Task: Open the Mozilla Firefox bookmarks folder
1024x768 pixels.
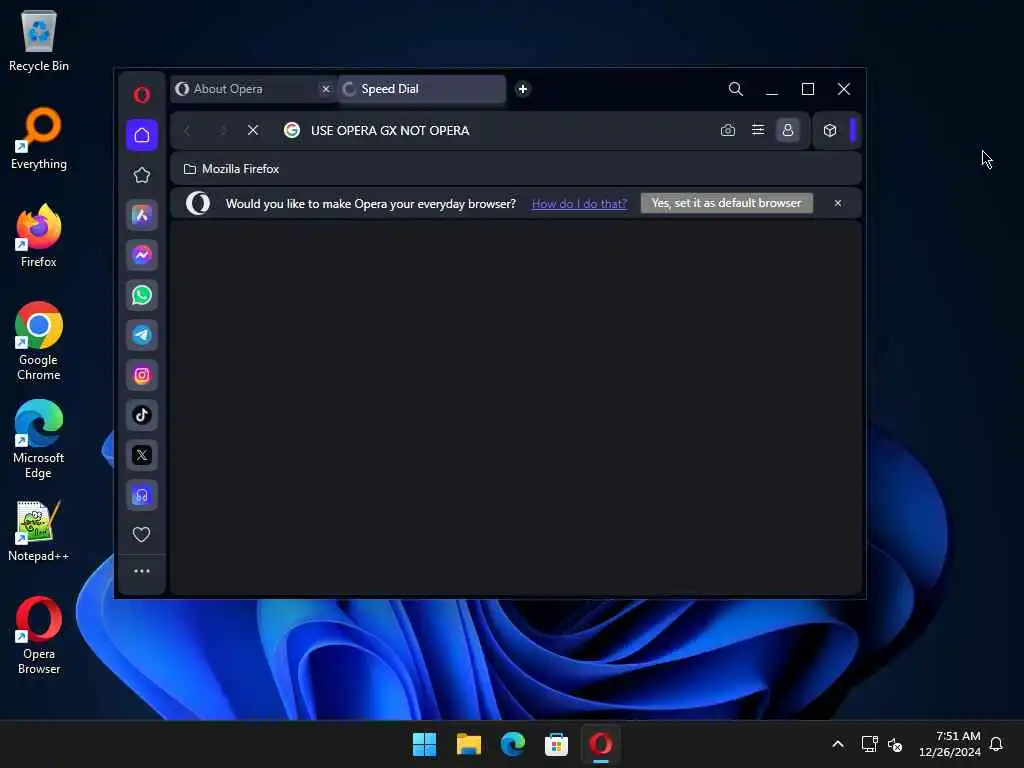Action: (231, 169)
